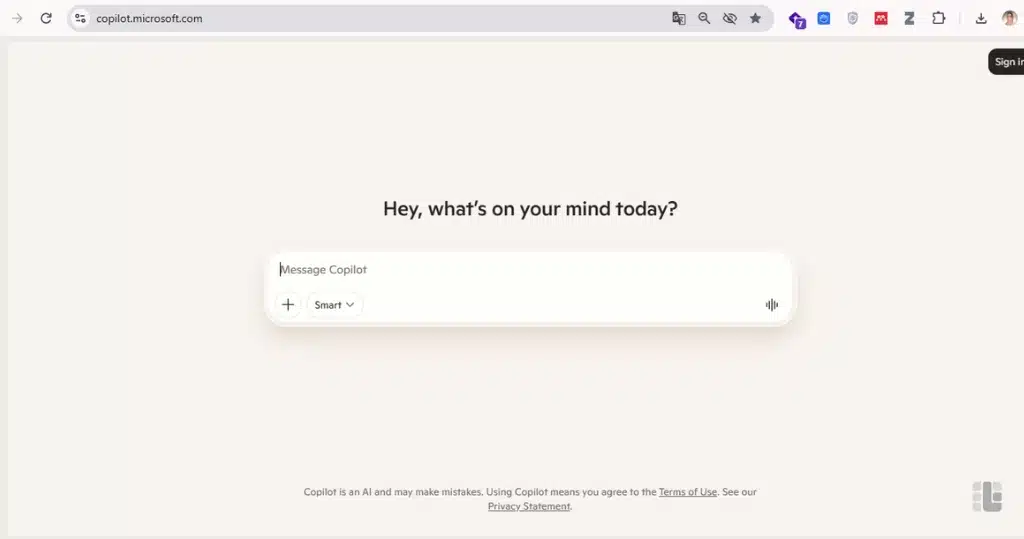This screenshot has height=539, width=1024.
Task: Click the crossed-out eye icon in address bar
Action: 729,18
